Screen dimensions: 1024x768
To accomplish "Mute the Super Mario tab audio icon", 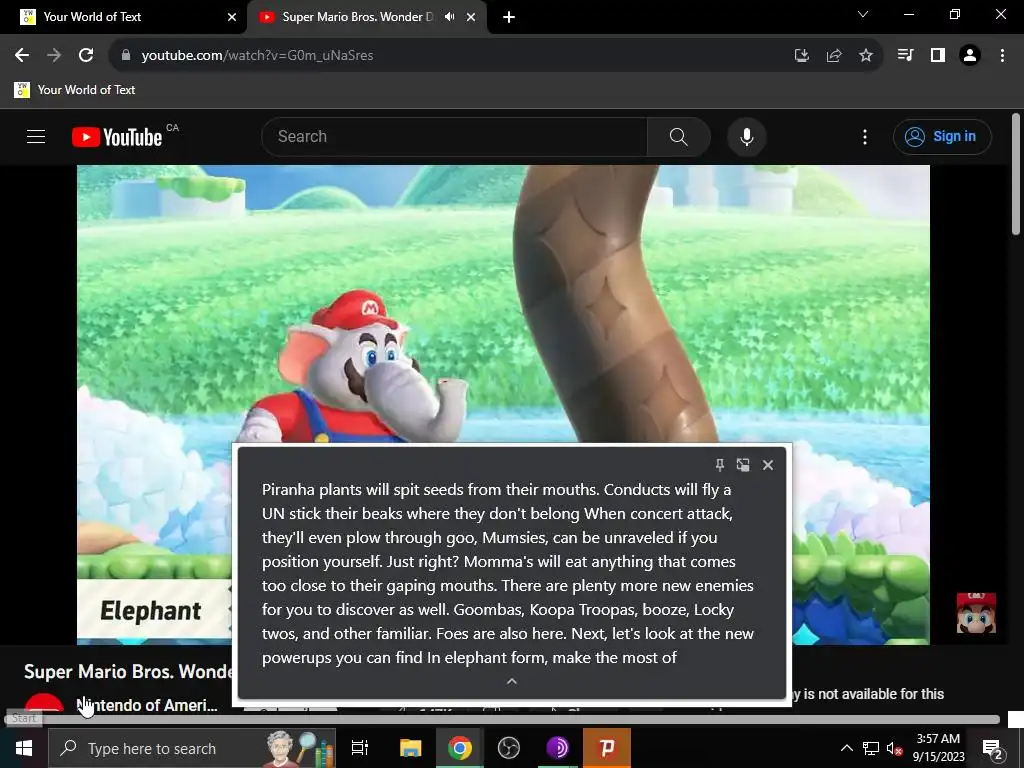I will [449, 17].
